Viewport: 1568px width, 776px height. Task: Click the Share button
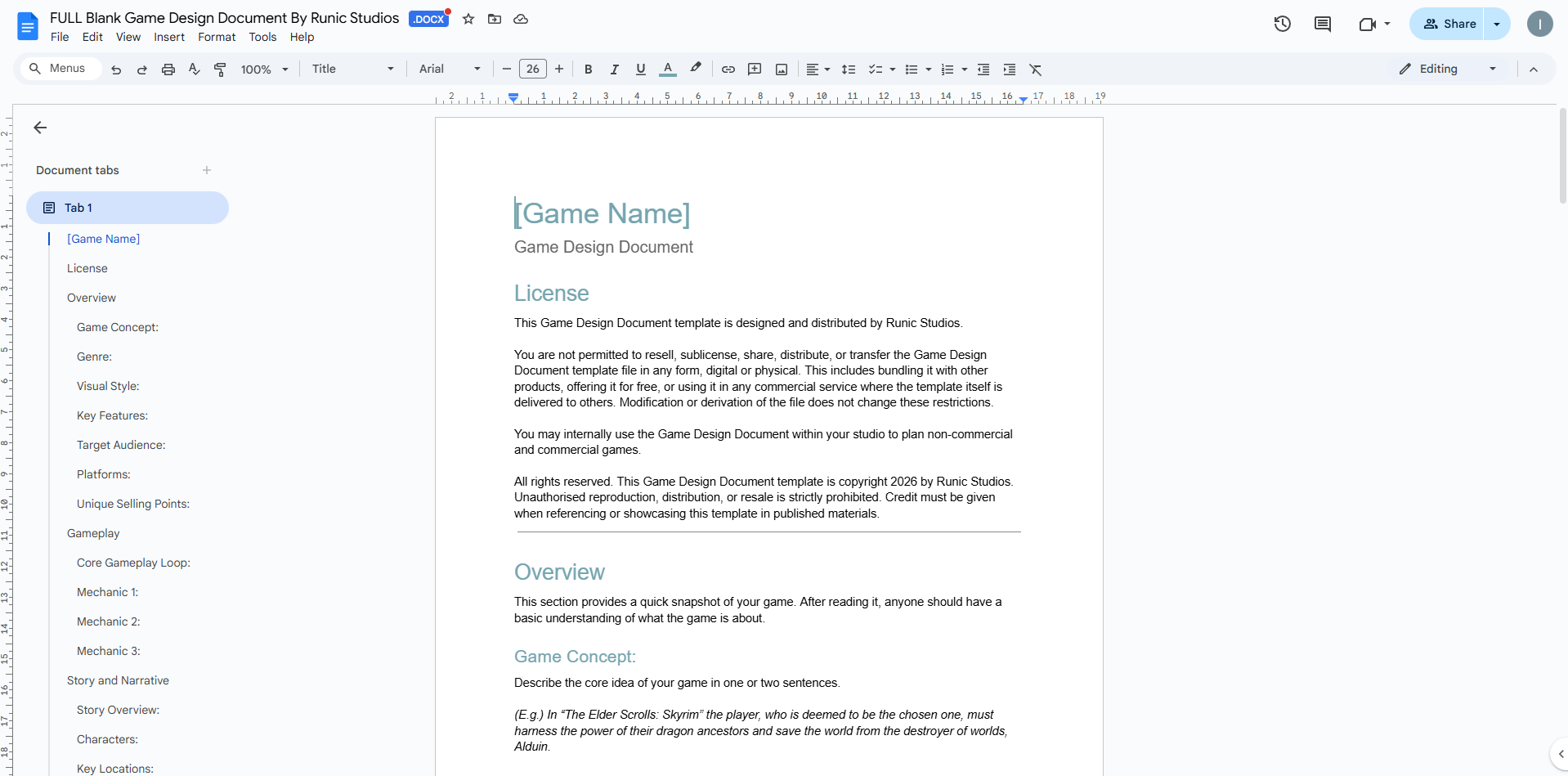point(1448,24)
